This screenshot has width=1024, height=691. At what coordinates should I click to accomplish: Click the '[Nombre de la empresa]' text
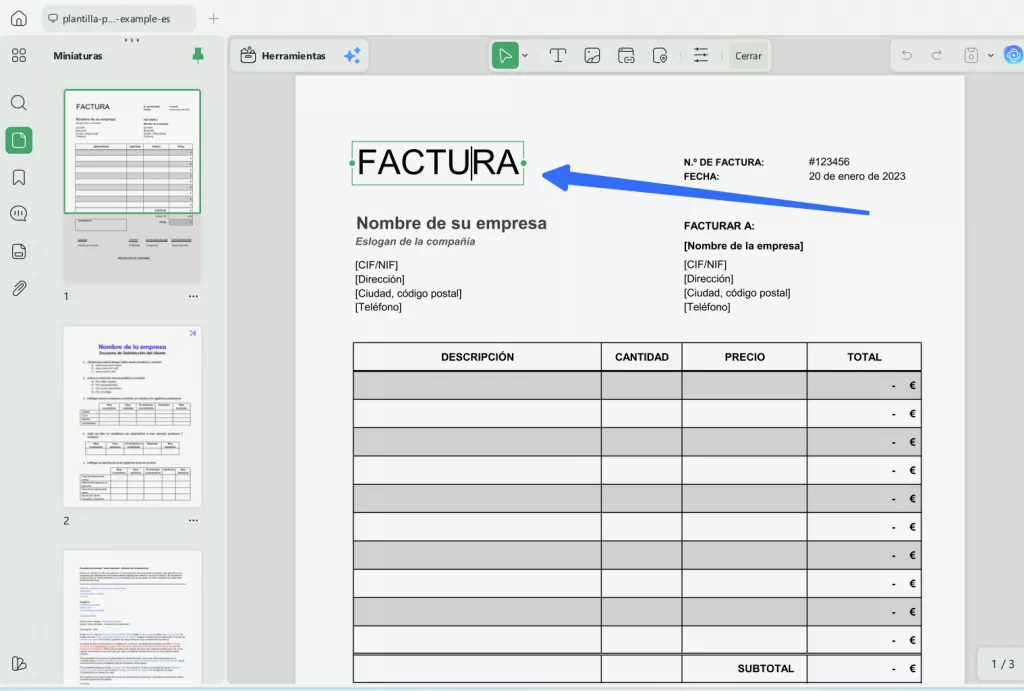coord(743,246)
